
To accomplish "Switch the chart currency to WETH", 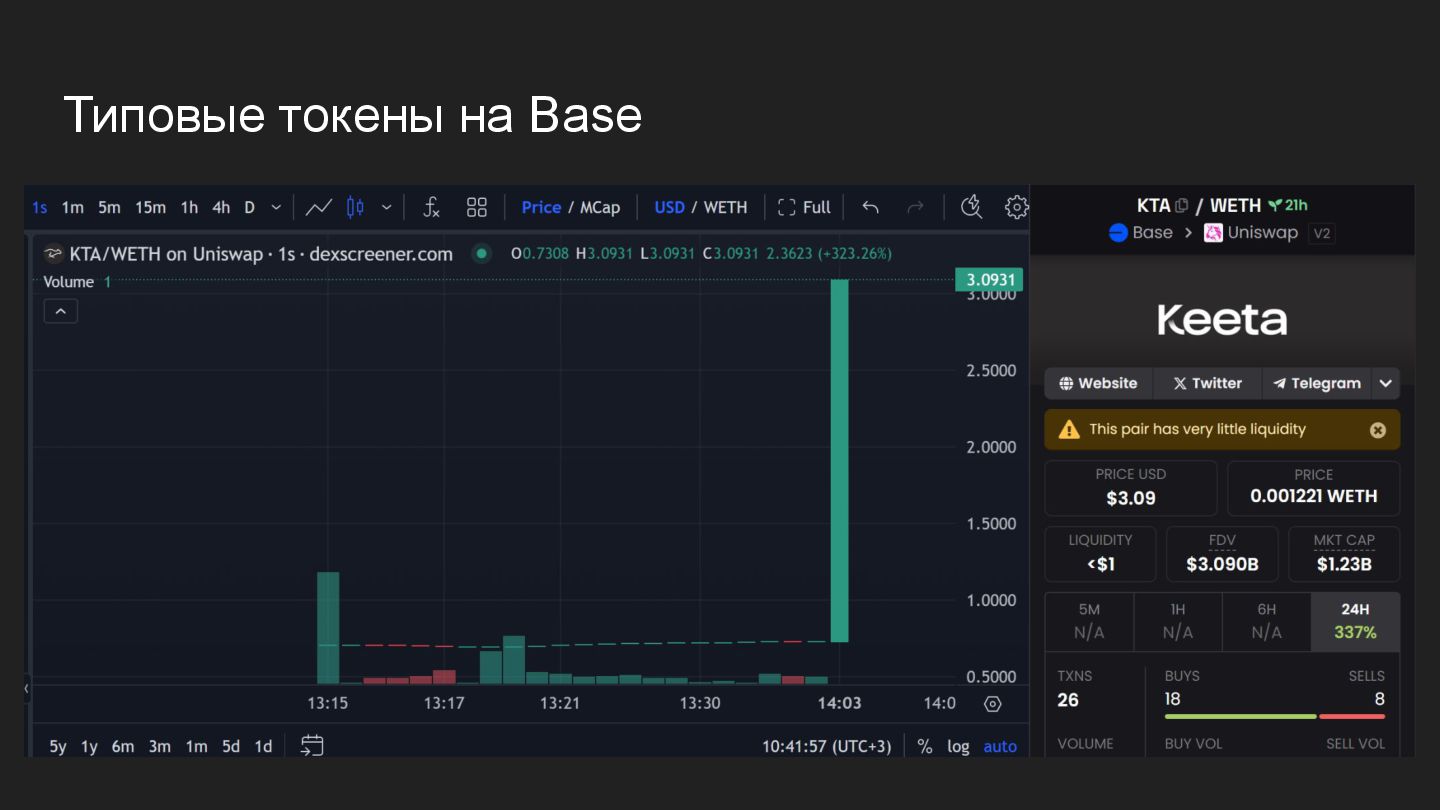I will (x=725, y=208).
